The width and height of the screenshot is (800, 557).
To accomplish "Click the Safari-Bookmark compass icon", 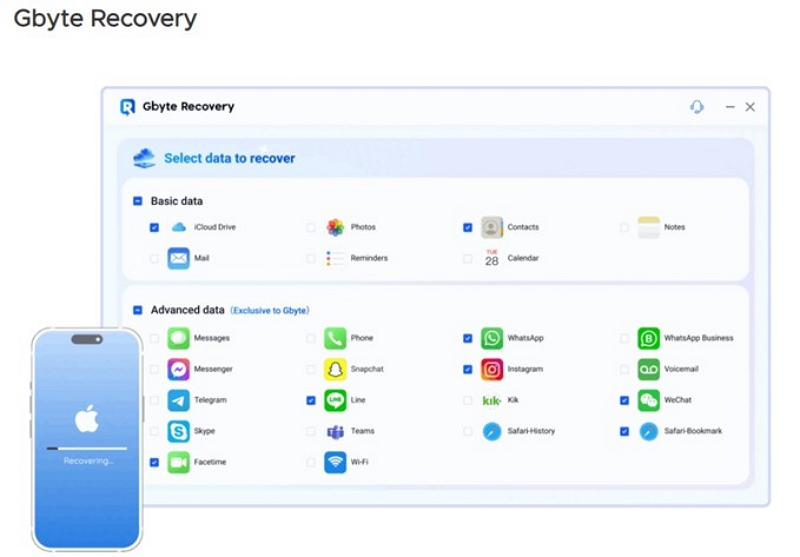I will [648, 432].
